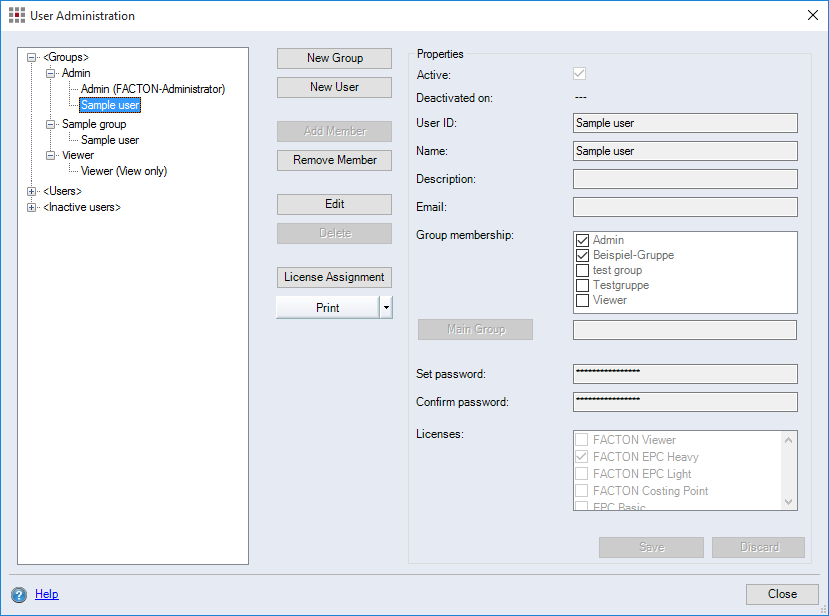Open the License Assignment dialog
The width and height of the screenshot is (829, 616).
pos(334,277)
